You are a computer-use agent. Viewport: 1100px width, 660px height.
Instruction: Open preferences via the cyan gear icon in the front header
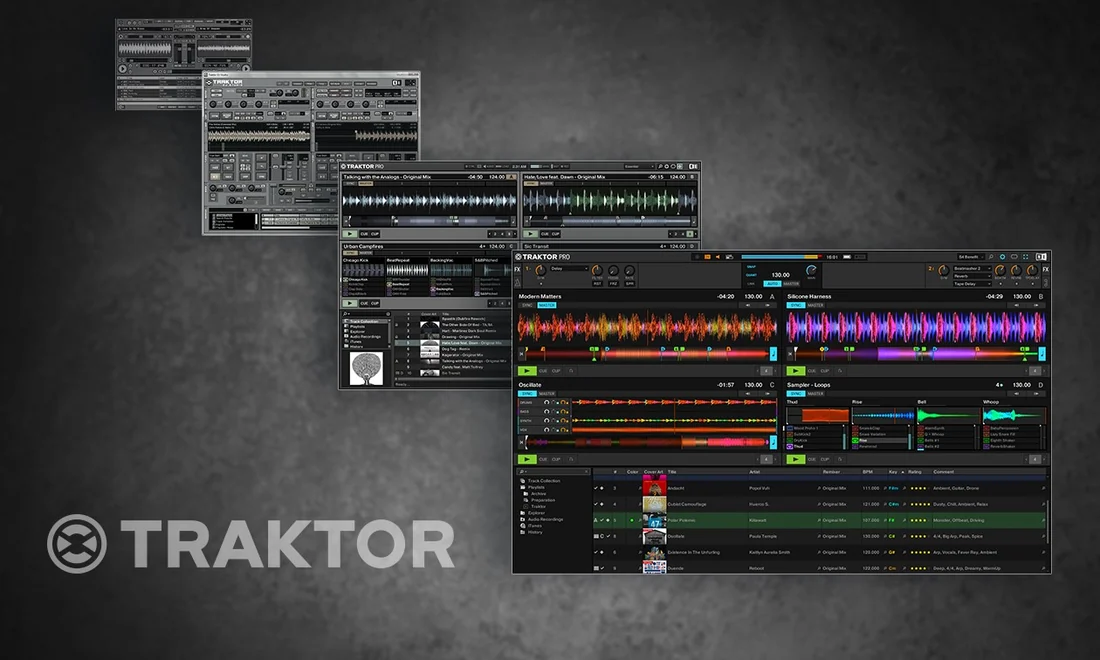point(1002,257)
